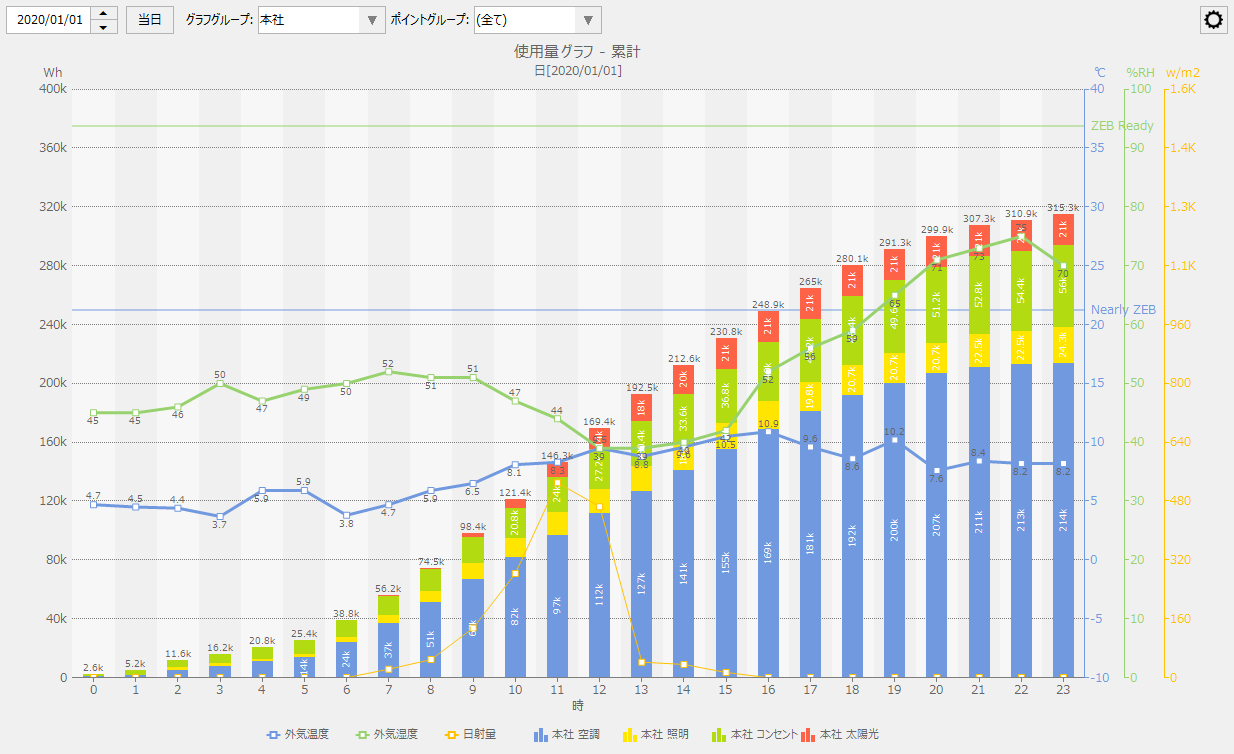Image resolution: width=1234 pixels, height=754 pixels.
Task: Increase the date with the up arrow
Action: (104, 14)
